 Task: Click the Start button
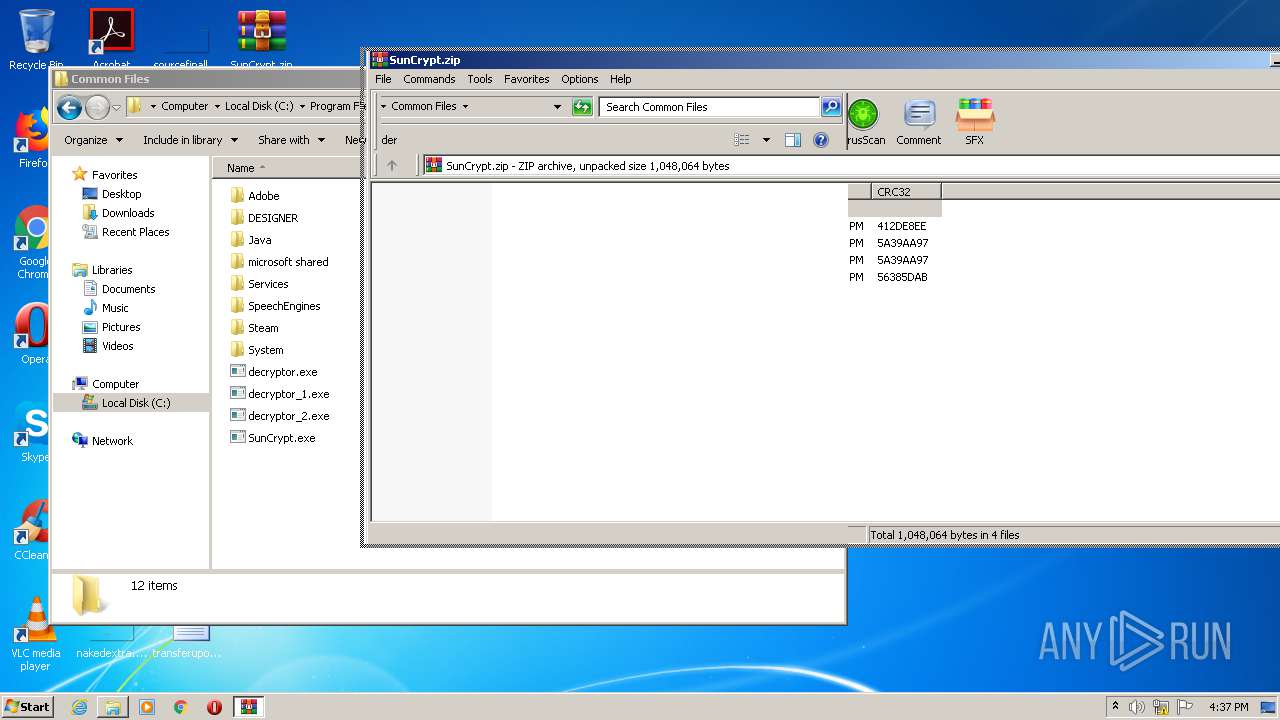pos(27,707)
